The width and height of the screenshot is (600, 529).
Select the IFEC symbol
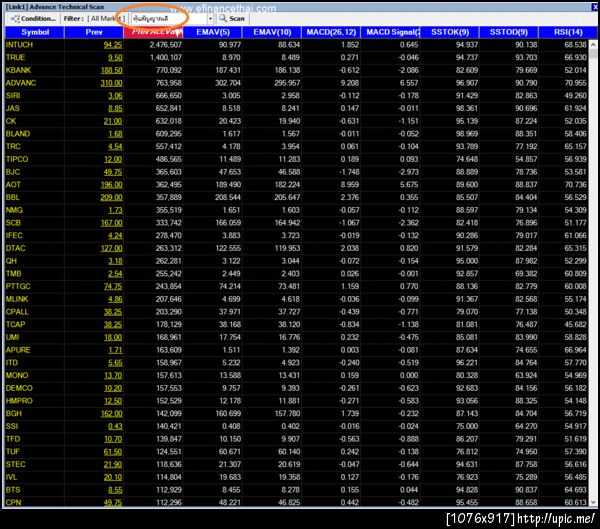click(14, 235)
